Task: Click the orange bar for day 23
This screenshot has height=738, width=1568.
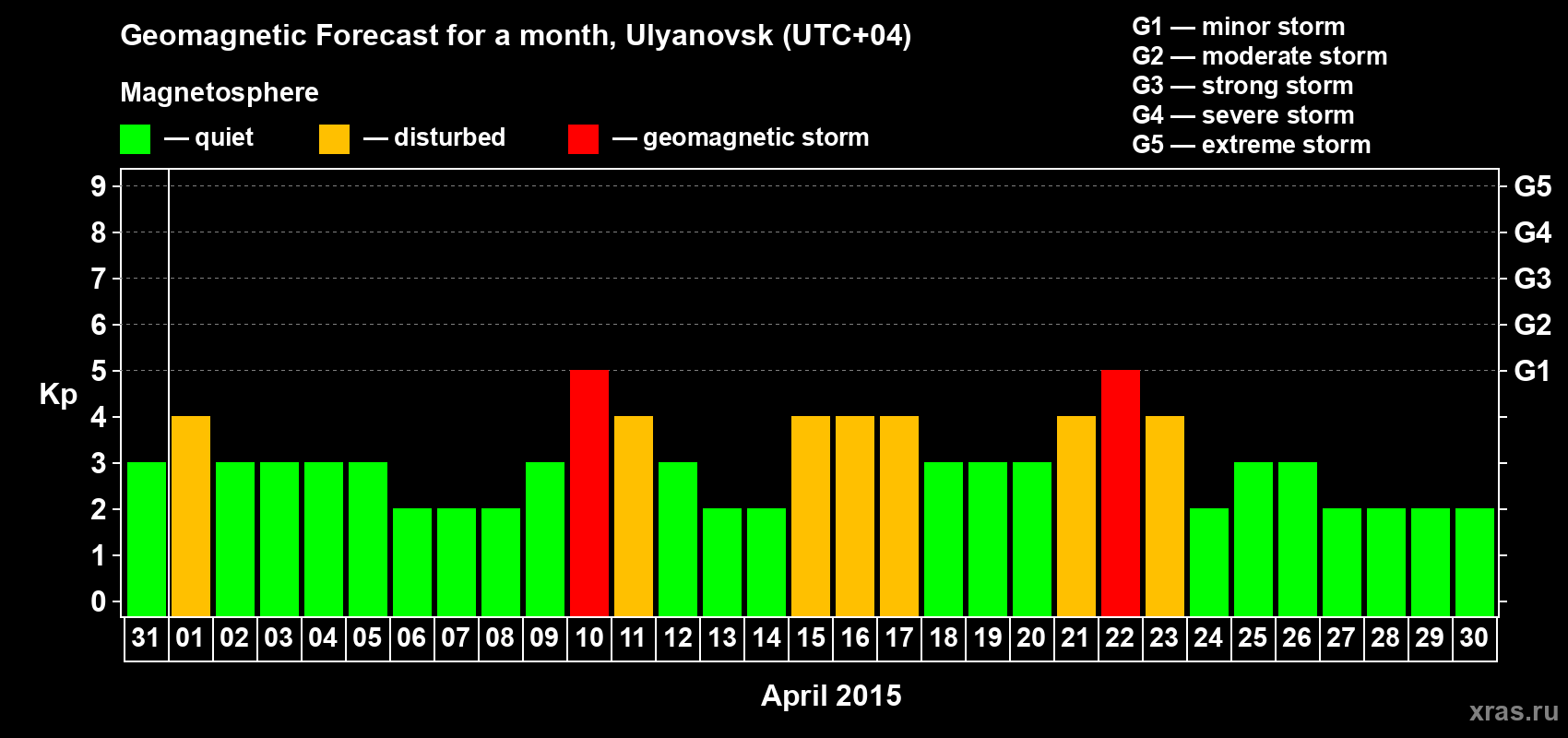Action: (1165, 516)
